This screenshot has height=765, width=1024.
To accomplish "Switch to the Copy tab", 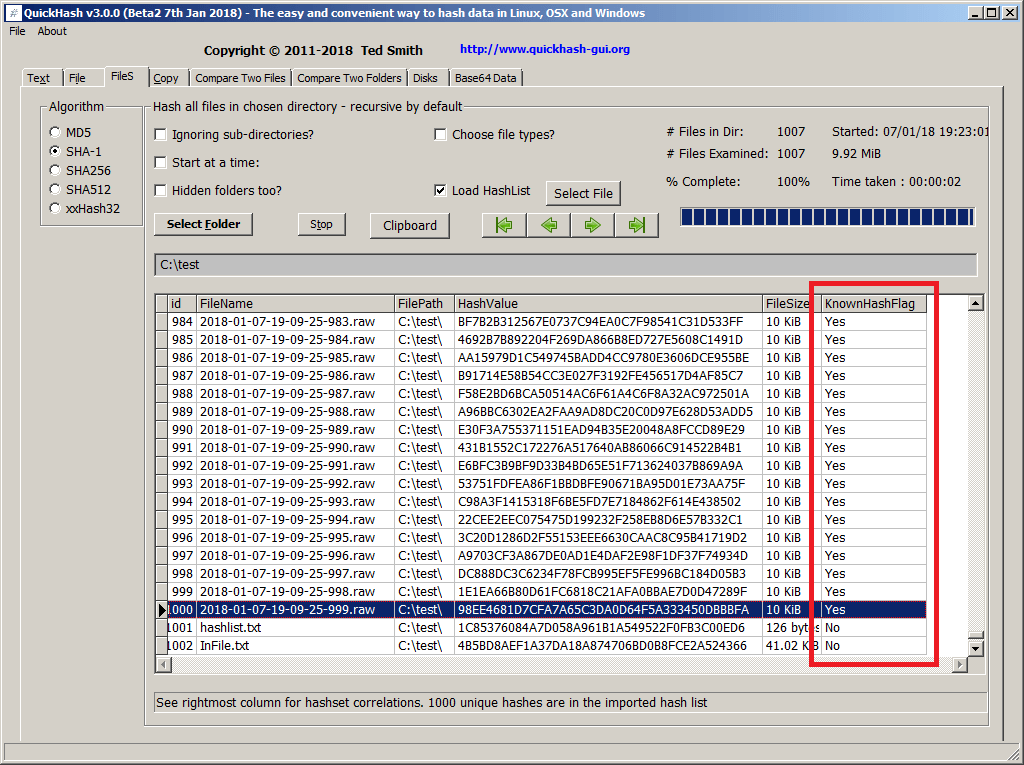I will point(166,78).
